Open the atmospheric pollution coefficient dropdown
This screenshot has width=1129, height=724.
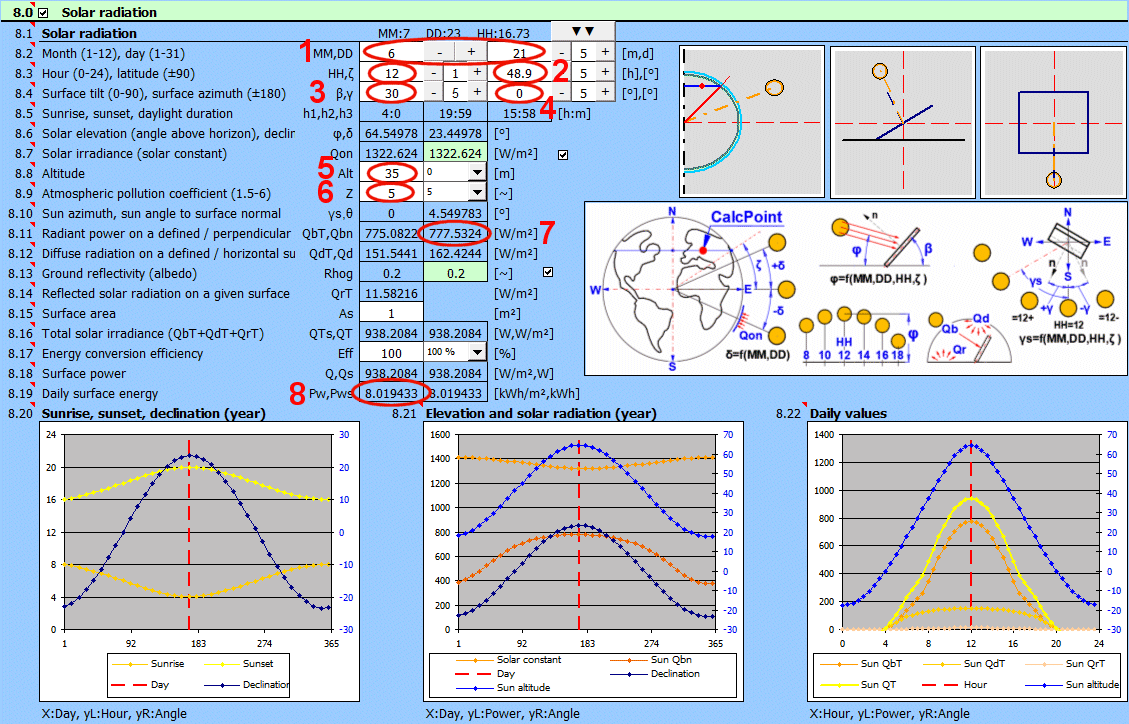coord(476,193)
